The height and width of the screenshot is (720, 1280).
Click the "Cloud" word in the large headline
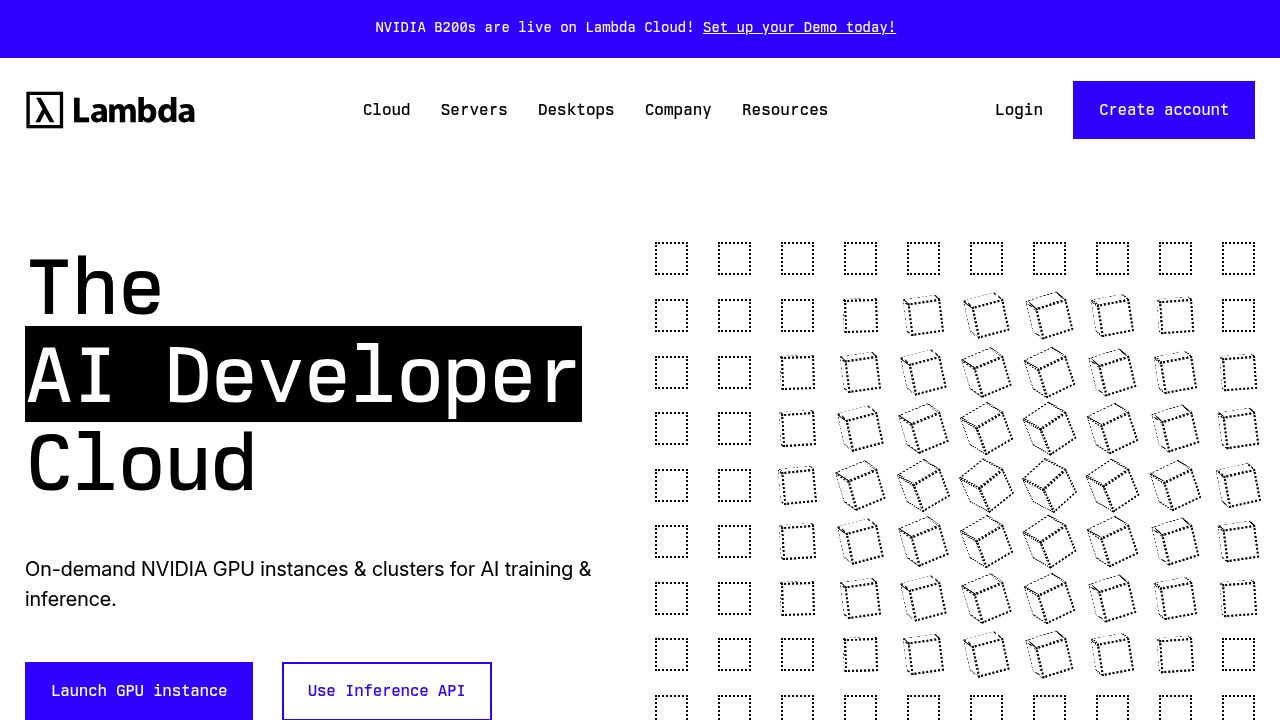tap(142, 463)
